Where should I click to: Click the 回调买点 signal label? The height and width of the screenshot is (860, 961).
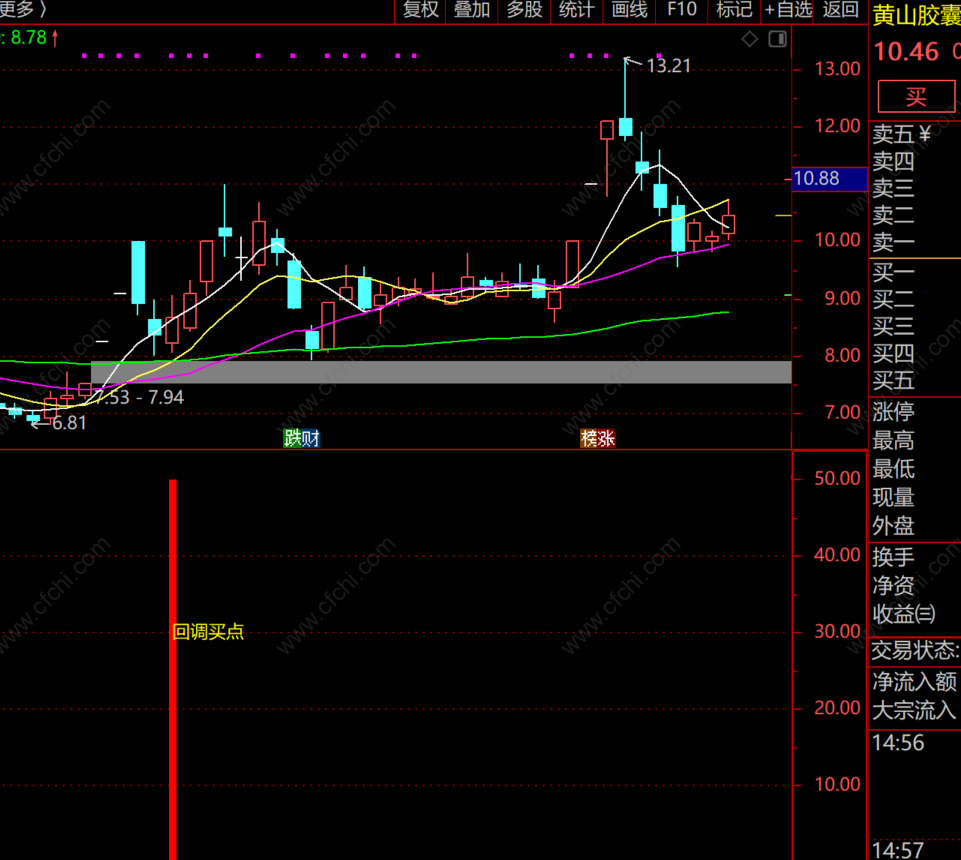pos(208,632)
